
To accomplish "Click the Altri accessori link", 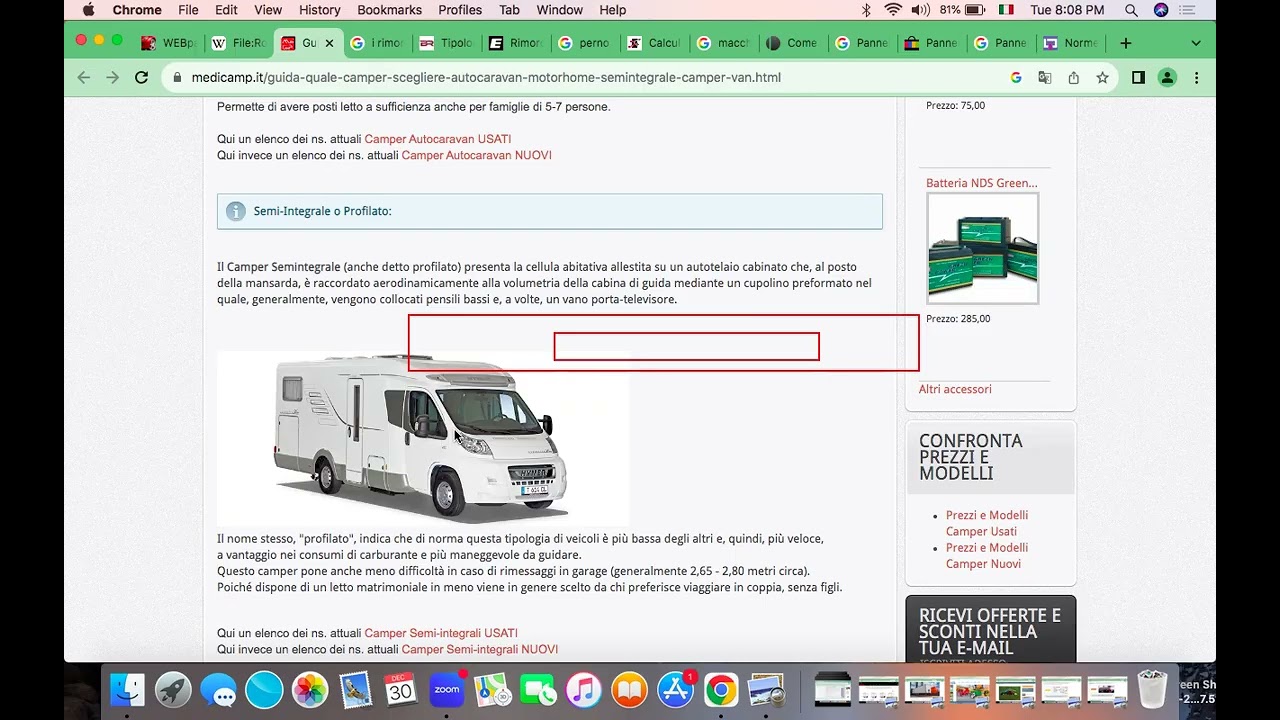I will (x=955, y=389).
